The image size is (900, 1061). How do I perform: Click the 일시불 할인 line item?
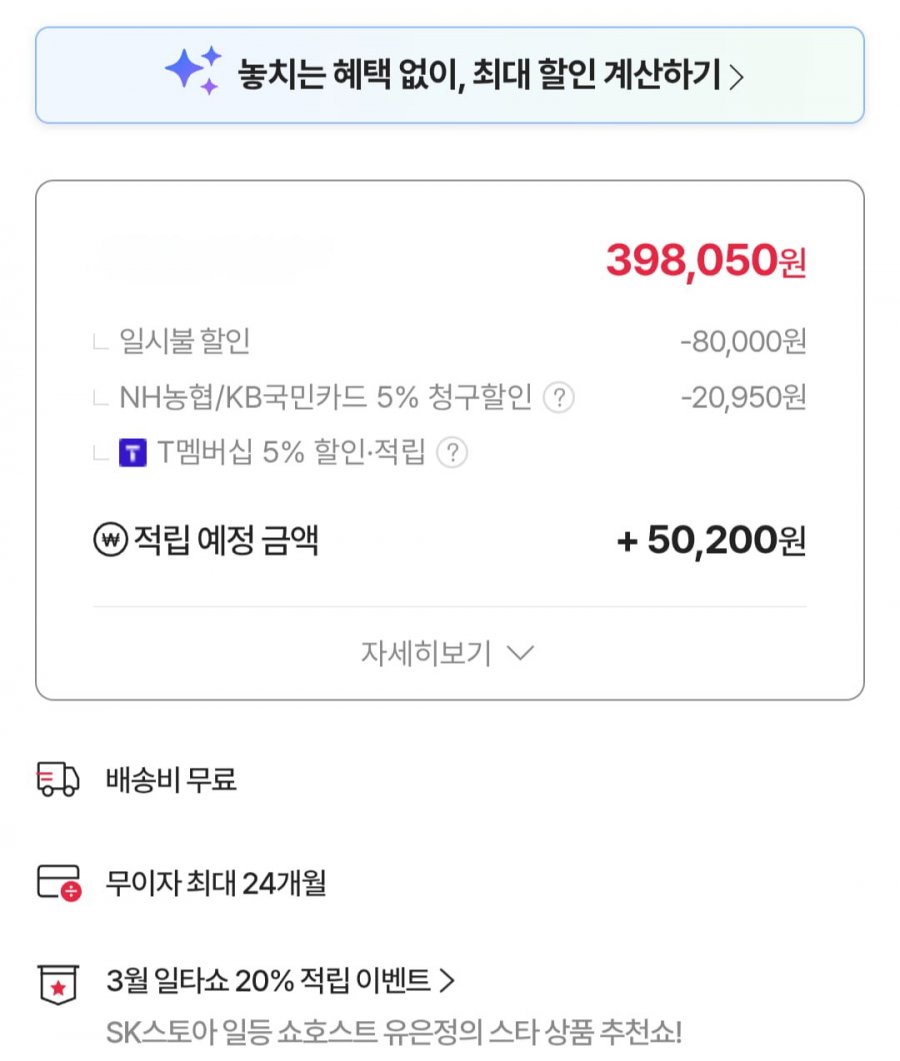[185, 342]
